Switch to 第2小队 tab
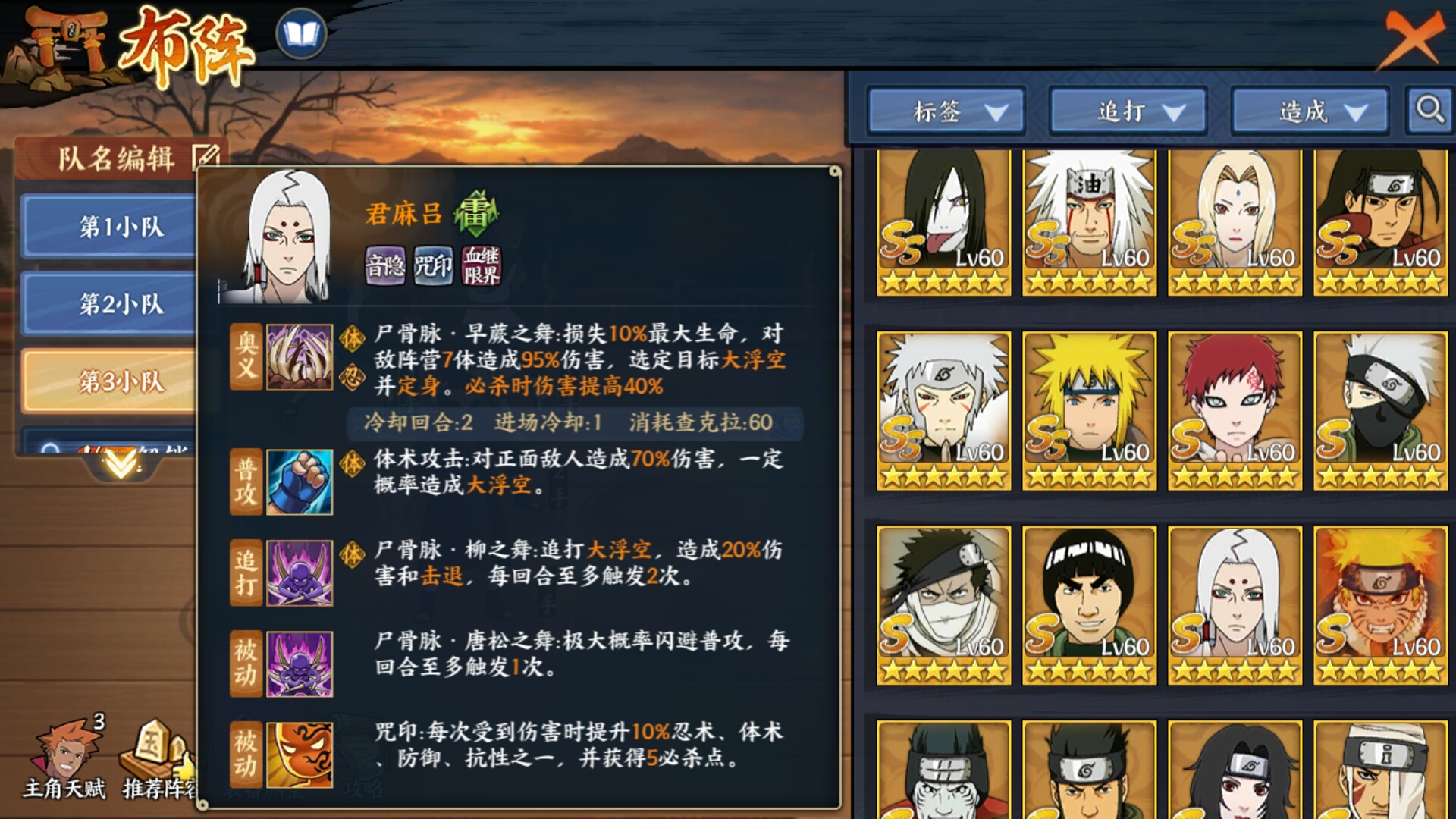1456x819 pixels. coord(109,304)
